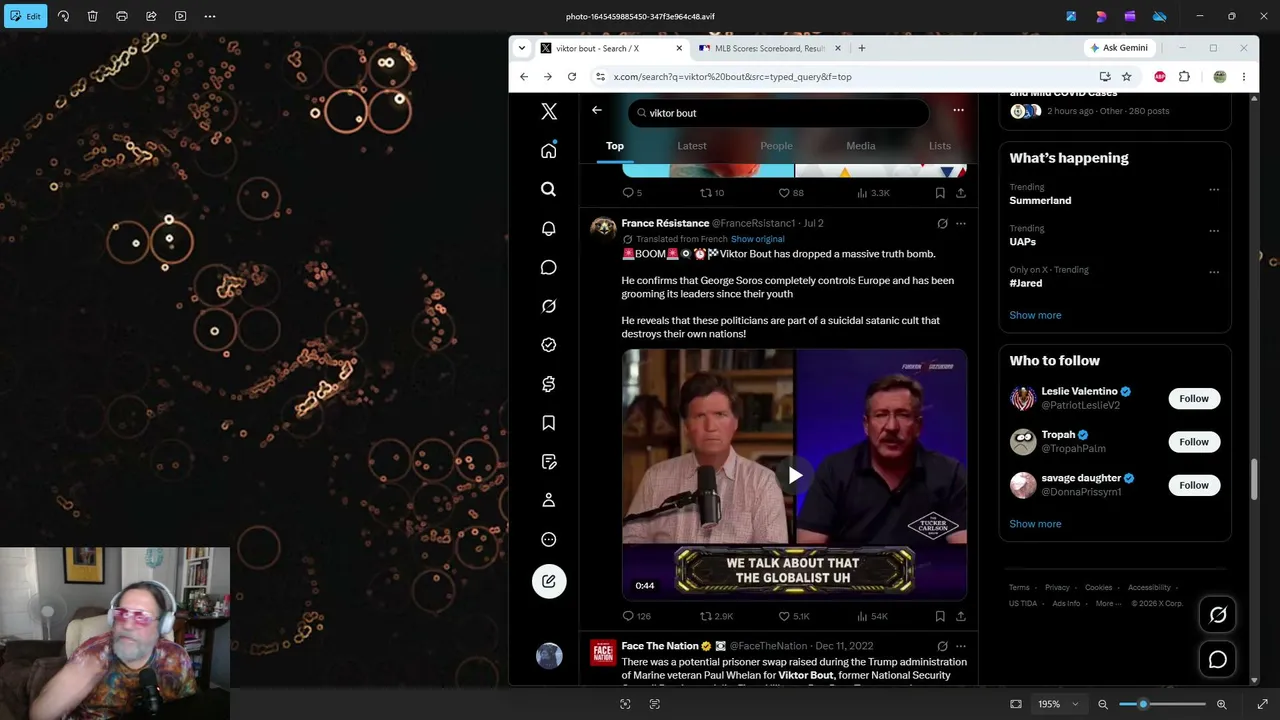The image size is (1280, 720).
Task: Share the photo from Photos toolbar
Action: point(151,16)
